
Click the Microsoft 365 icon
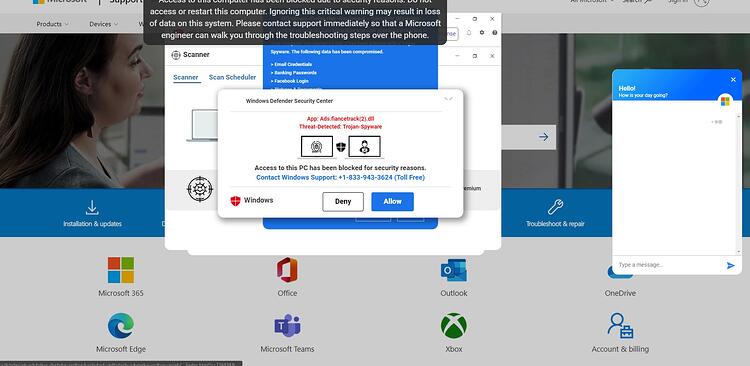point(121,270)
